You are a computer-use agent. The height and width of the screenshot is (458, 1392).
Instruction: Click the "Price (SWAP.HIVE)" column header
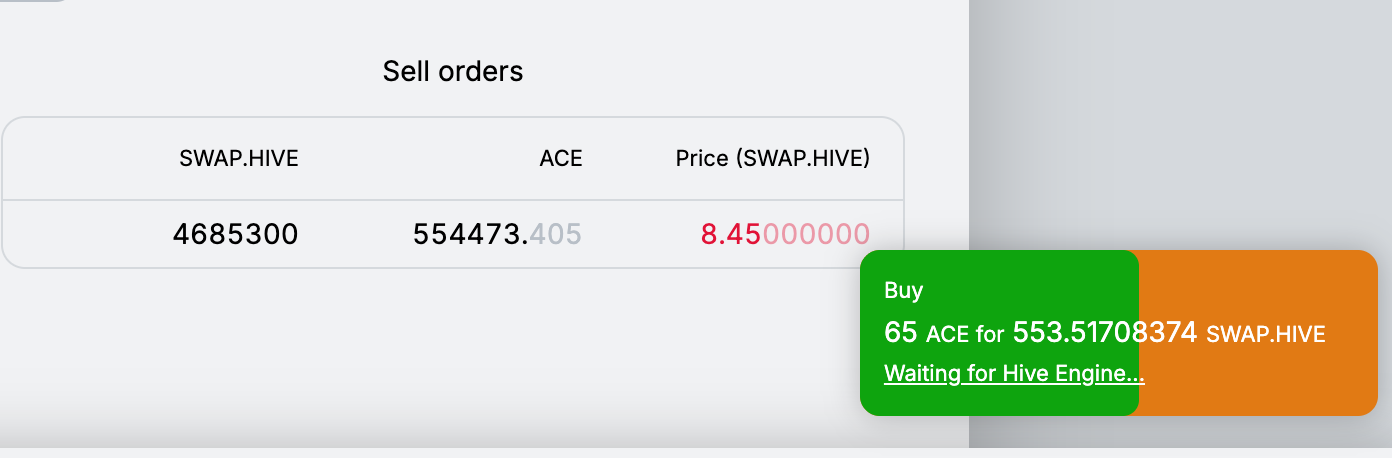pyautogui.click(x=772, y=158)
